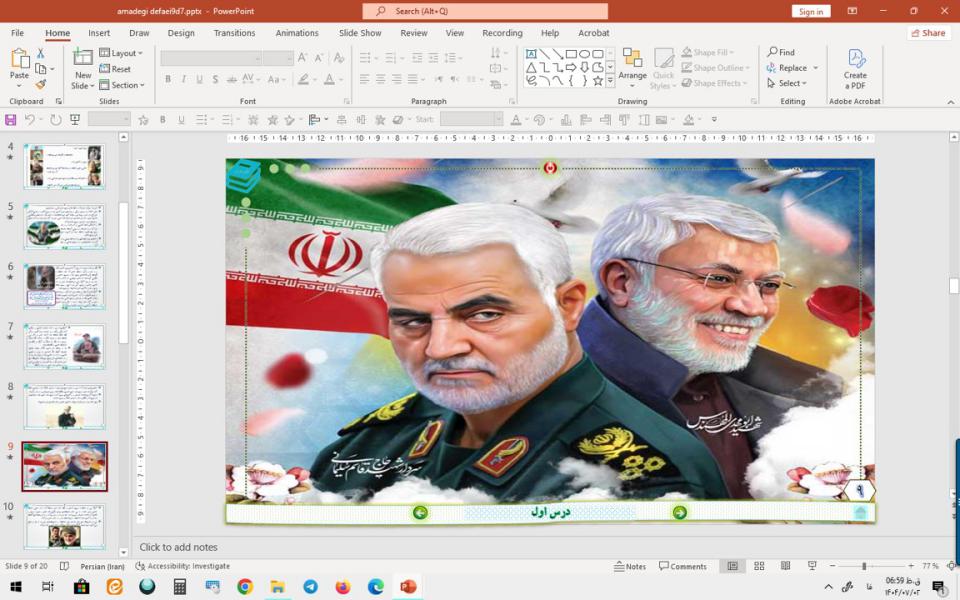Switch to Slide Sorter view
Viewport: 960px width, 600px height.
click(759, 566)
